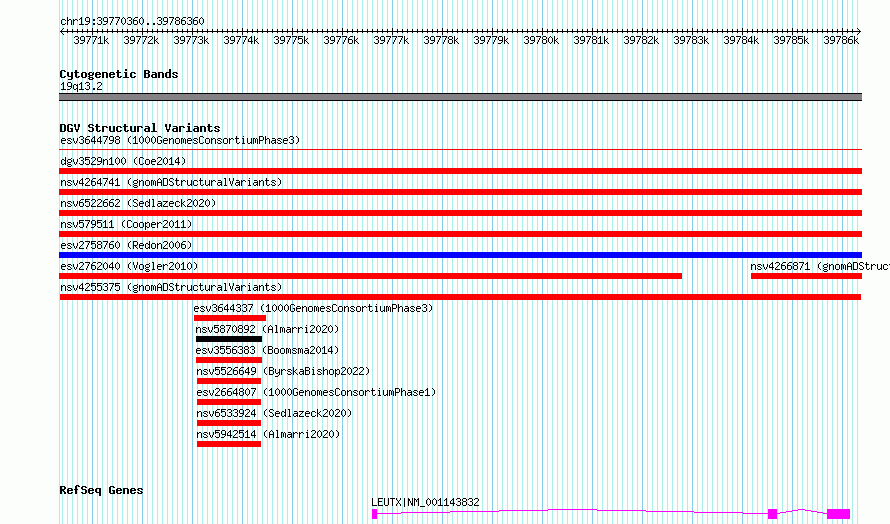Click the 19q13.2 band label
This screenshot has width=890, height=524.
pyautogui.click(x=81, y=86)
